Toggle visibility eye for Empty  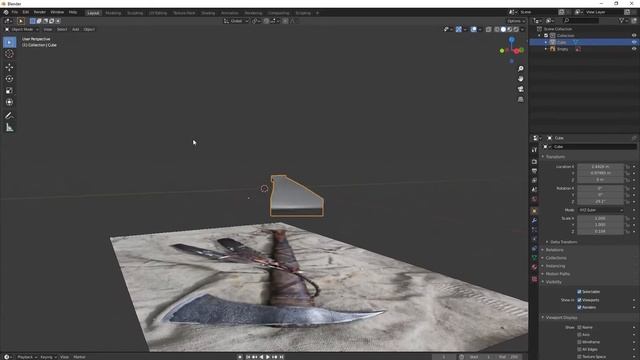point(634,49)
